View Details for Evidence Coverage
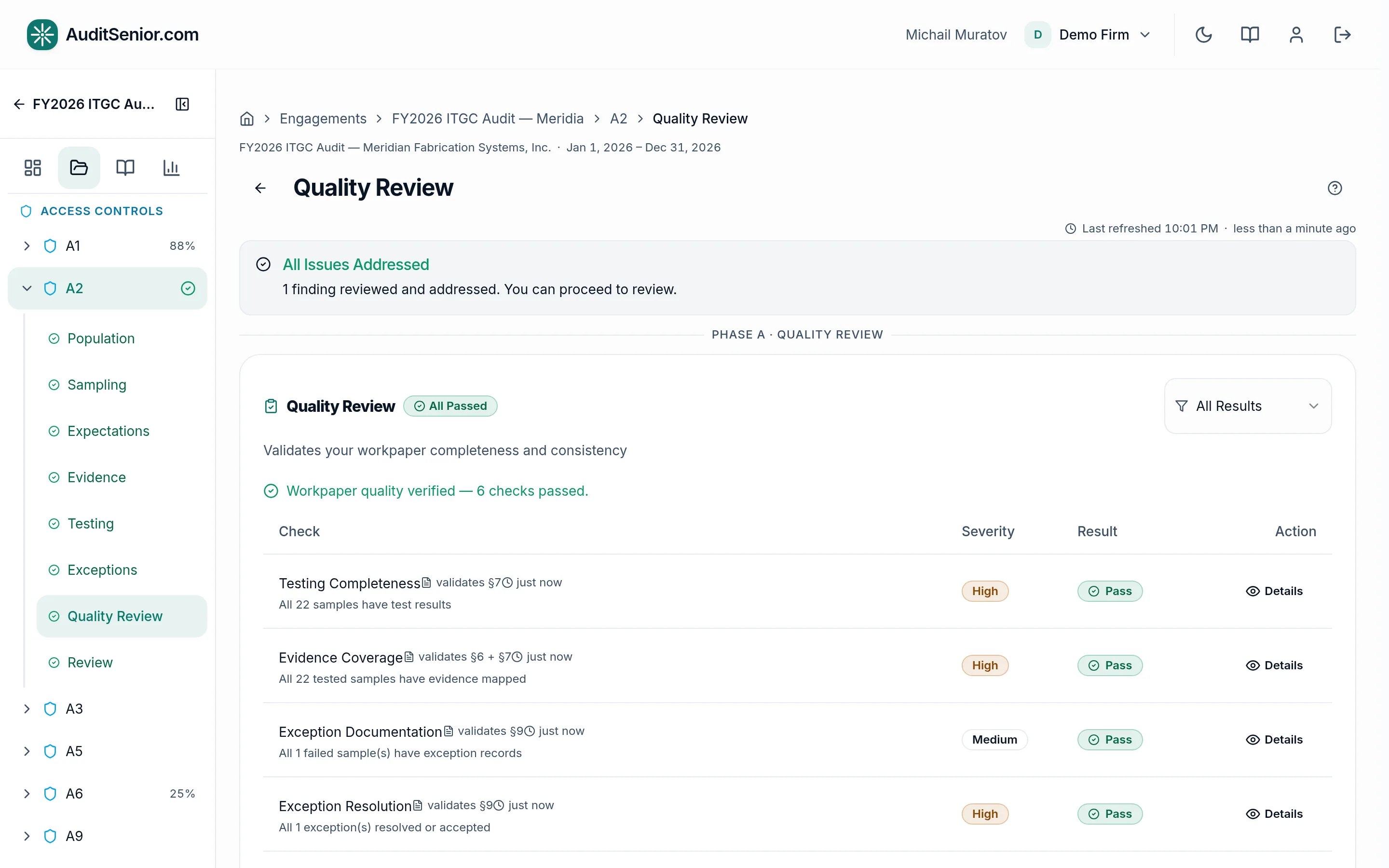Screen dimensions: 1389x868 [x=1274, y=665]
